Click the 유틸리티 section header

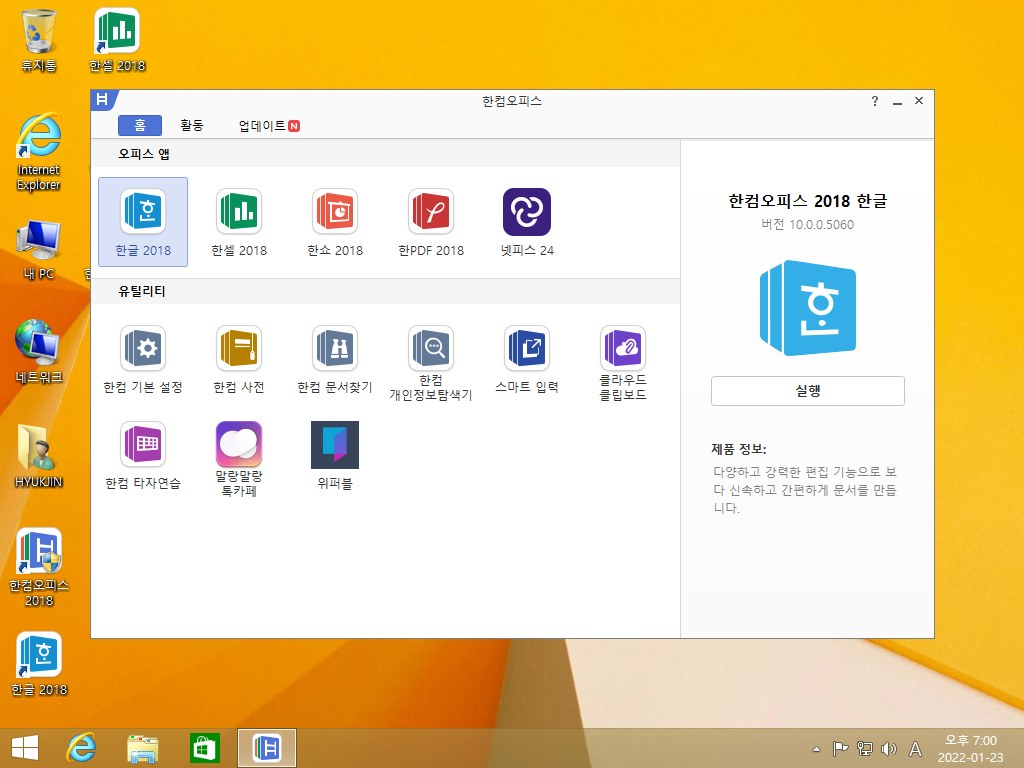click(142, 291)
